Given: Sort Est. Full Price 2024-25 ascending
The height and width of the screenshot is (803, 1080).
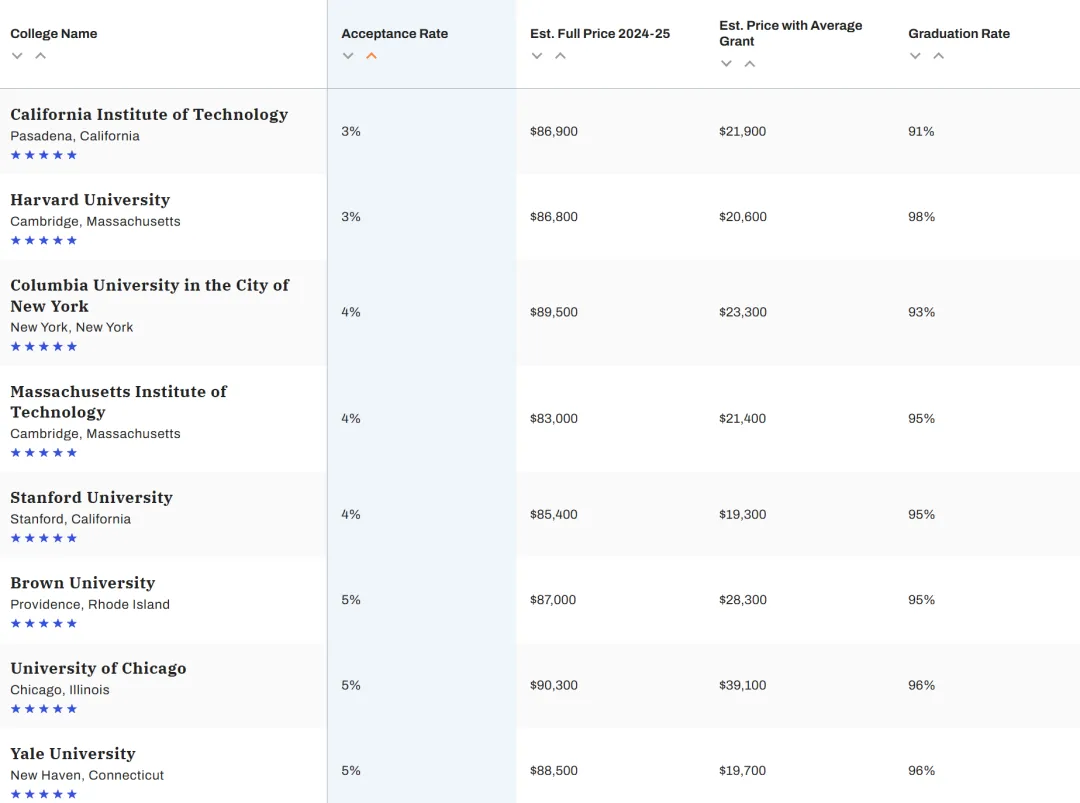Looking at the screenshot, I should (x=560, y=56).
